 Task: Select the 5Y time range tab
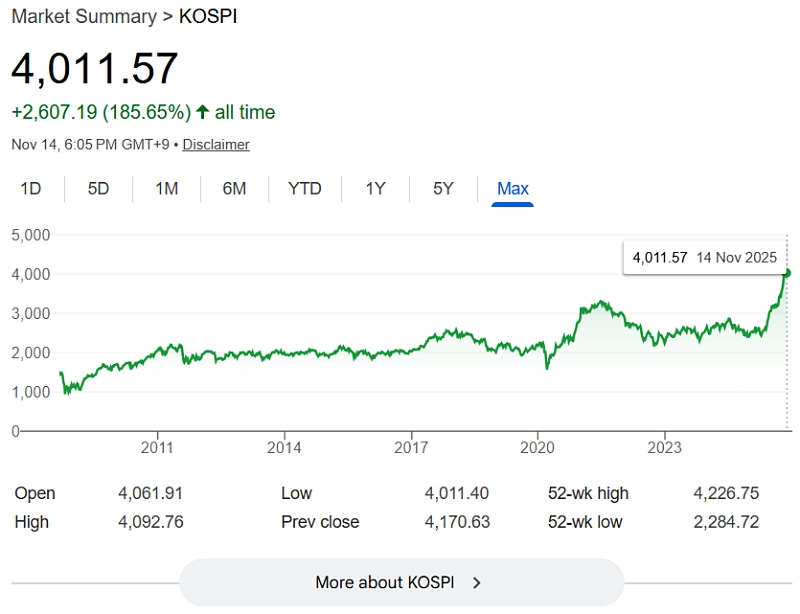[443, 188]
